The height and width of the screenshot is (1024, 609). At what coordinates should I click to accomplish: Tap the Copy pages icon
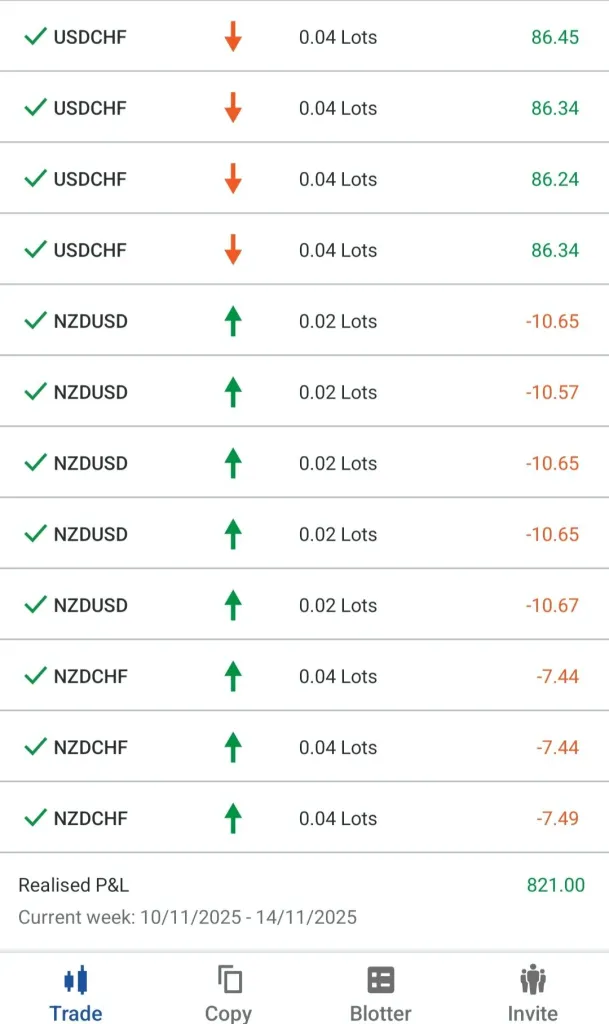(x=229, y=979)
